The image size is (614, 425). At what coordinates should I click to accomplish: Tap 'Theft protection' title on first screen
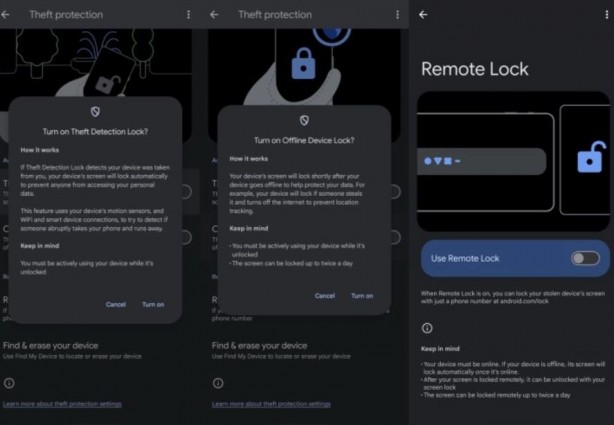tap(66, 15)
